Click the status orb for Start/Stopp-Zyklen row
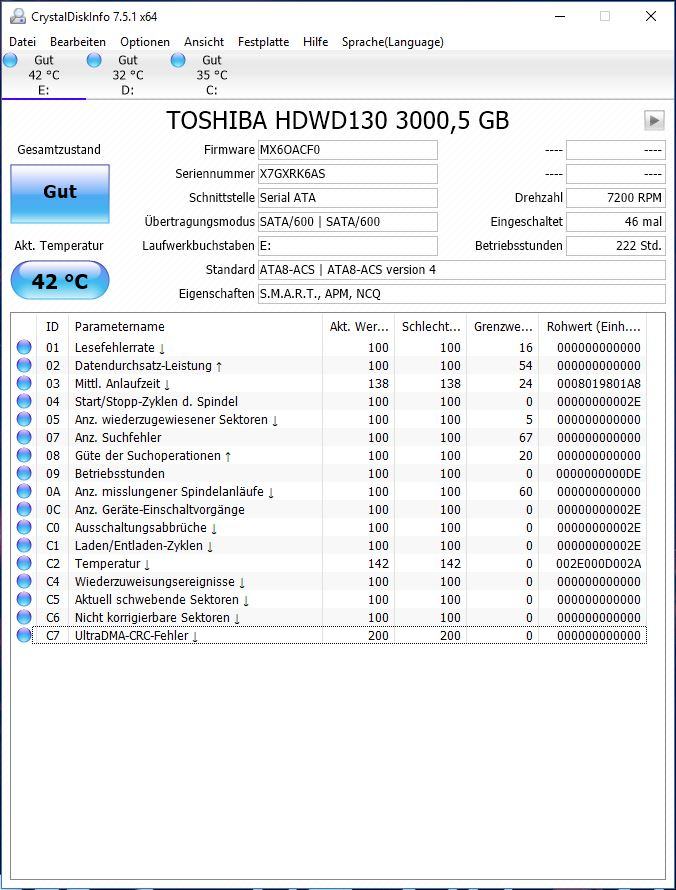 point(24,401)
